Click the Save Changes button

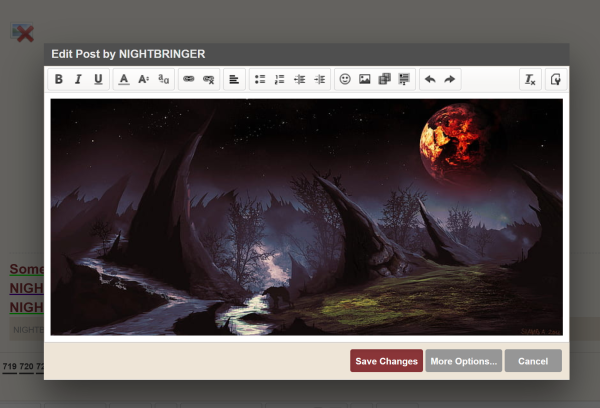pos(386,361)
